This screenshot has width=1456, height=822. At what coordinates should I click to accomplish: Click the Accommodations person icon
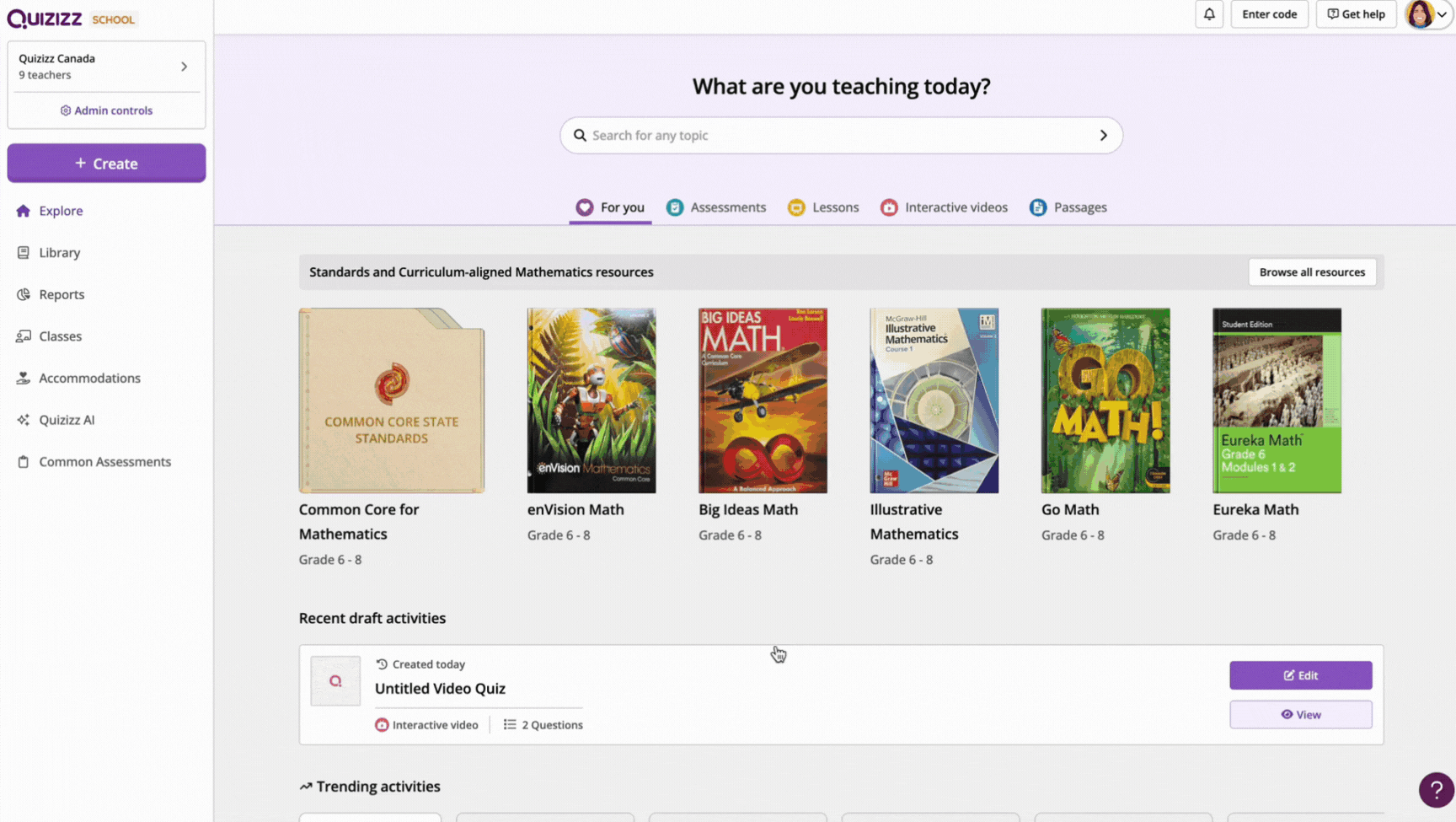23,378
